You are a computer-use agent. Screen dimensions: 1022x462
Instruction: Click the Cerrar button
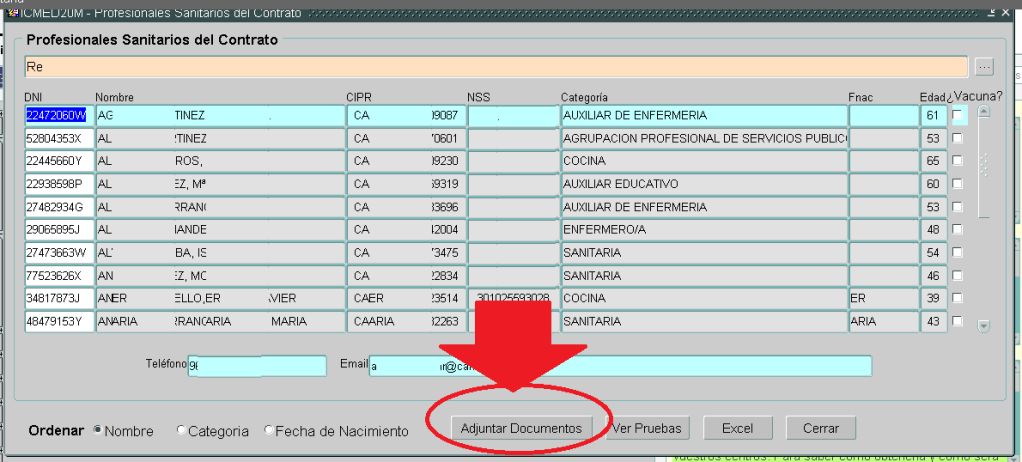click(820, 428)
